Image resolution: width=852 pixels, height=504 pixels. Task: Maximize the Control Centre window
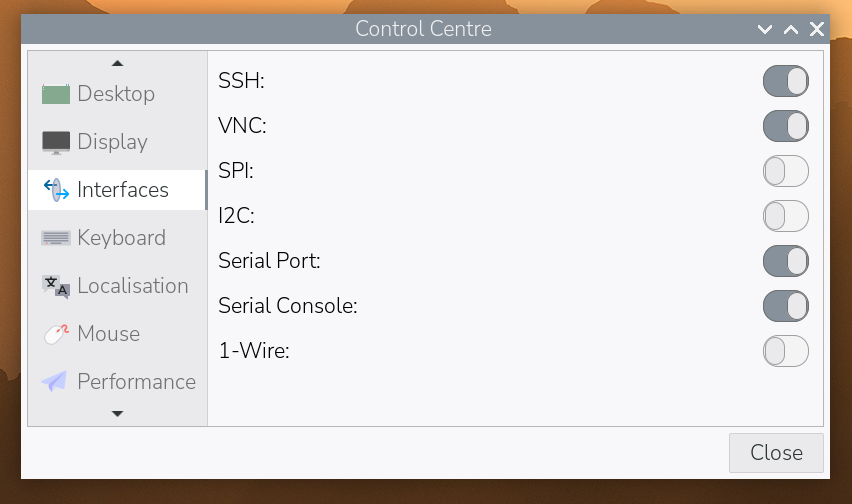click(x=791, y=29)
